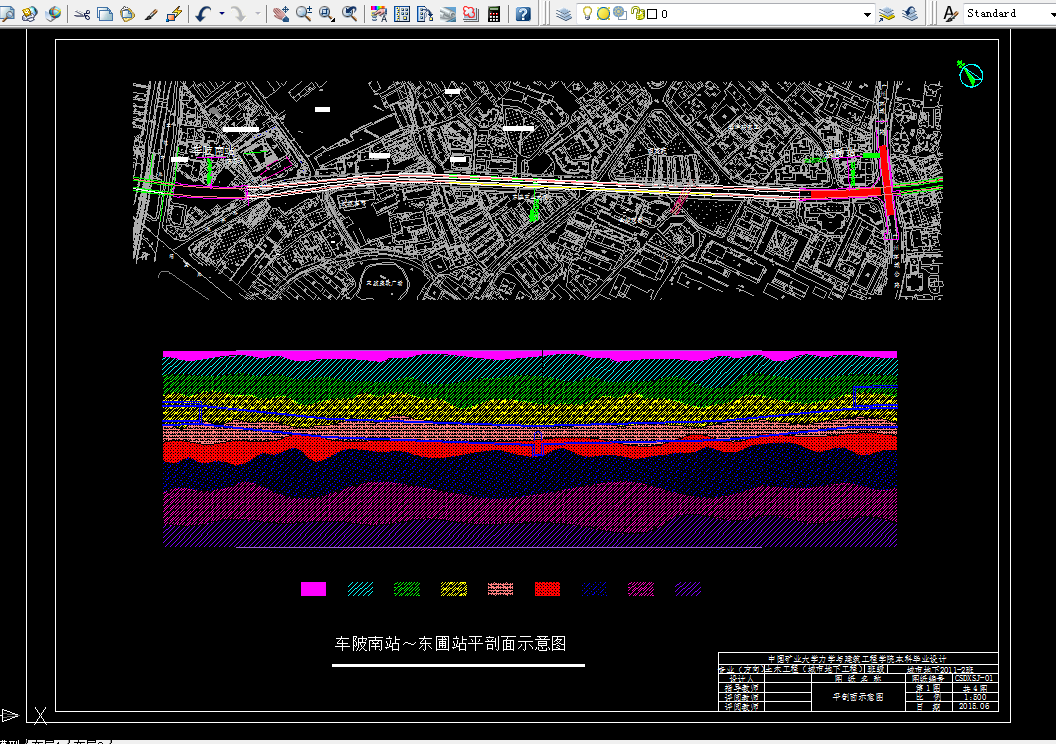The width and height of the screenshot is (1056, 744).
Task: Cut selection with the scissors icon
Action: pos(82,13)
